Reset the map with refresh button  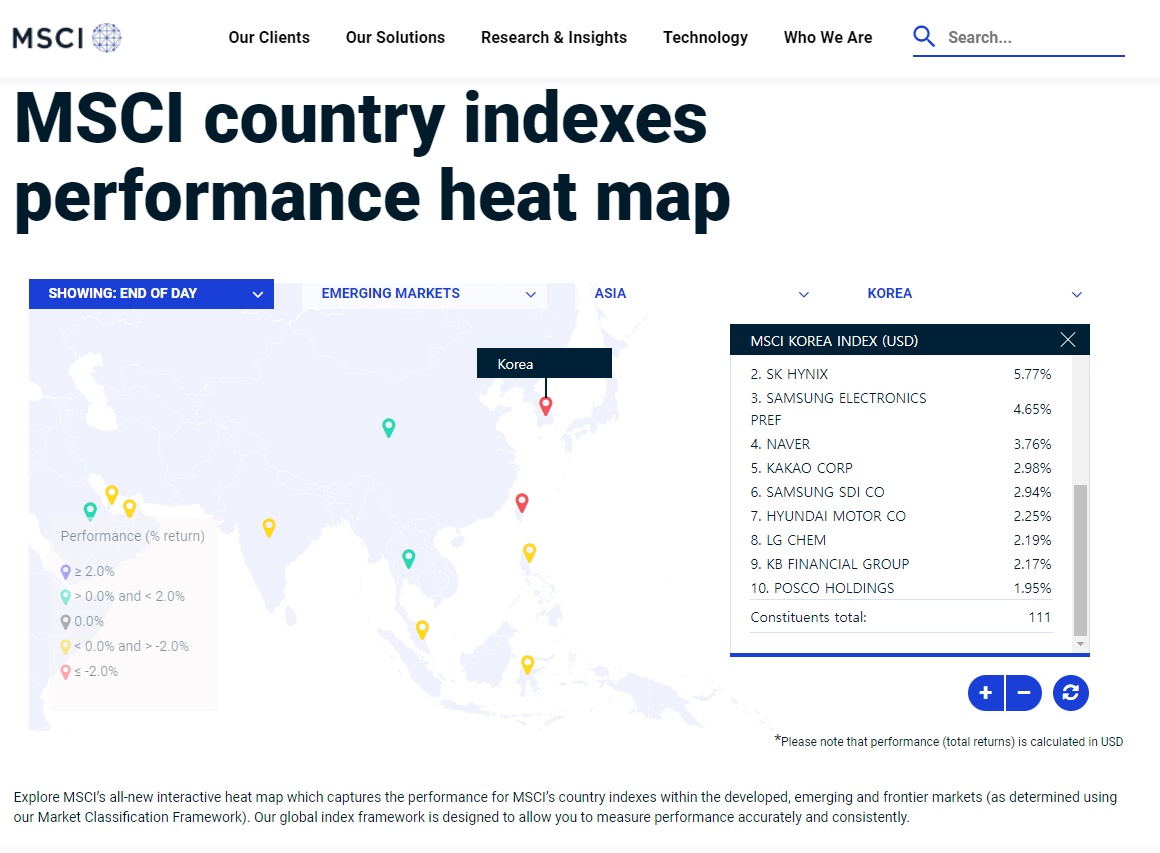(x=1070, y=693)
